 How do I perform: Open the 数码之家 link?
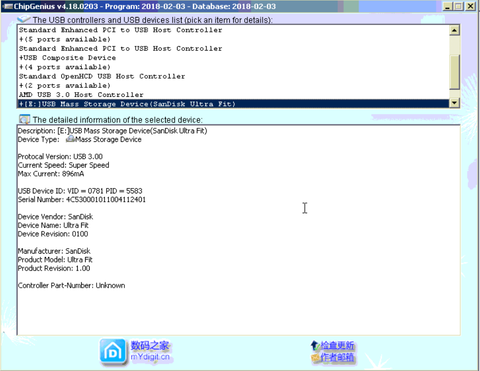(x=150, y=345)
